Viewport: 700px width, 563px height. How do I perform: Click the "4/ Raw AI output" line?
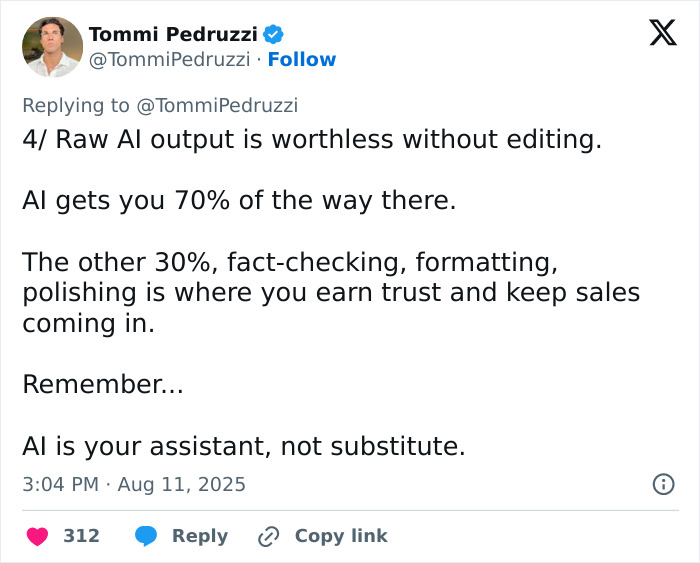coord(312,139)
